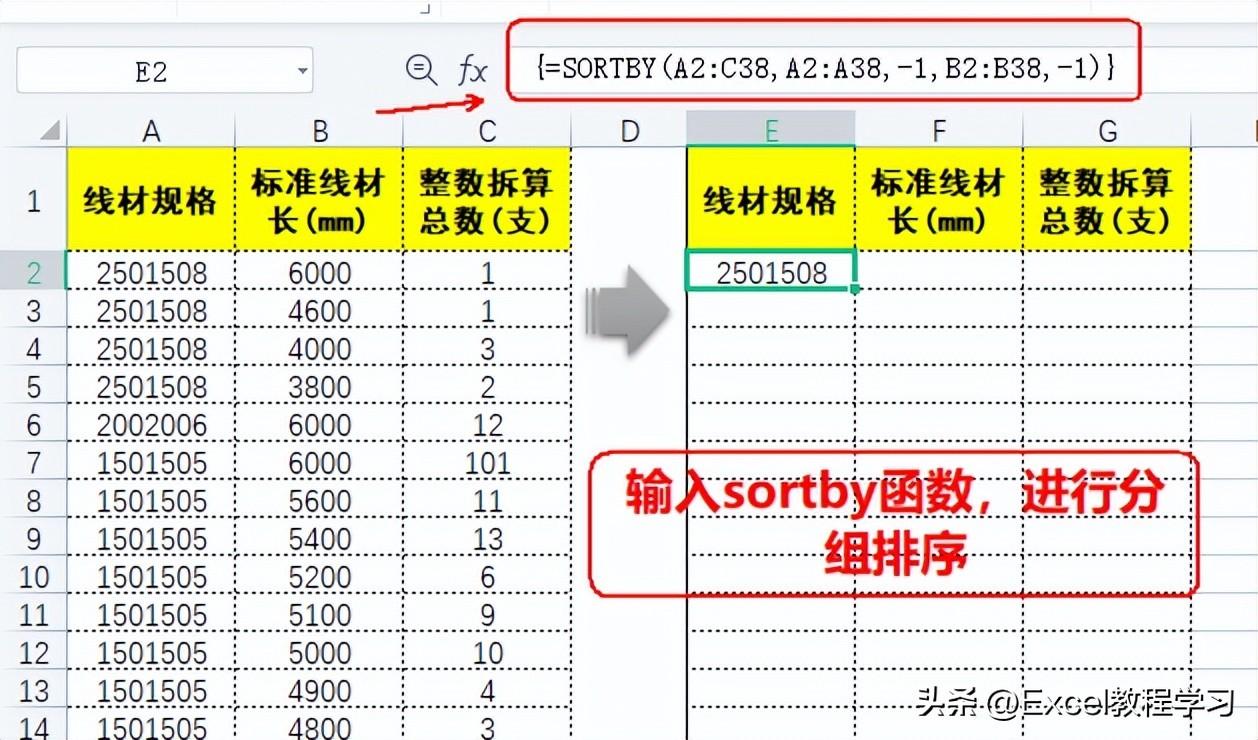Expand the Name Box dropdown arrow

(302, 71)
